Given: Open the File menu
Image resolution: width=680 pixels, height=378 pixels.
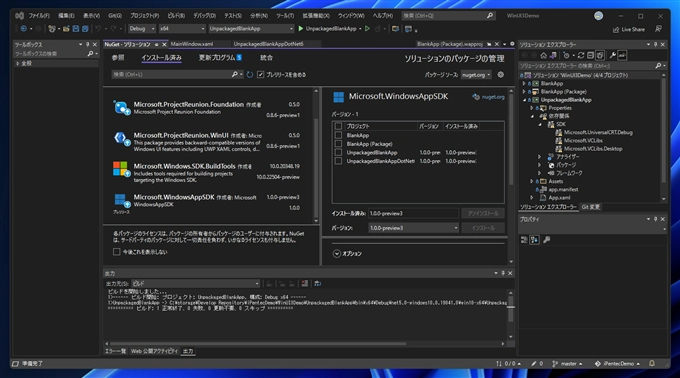Looking at the screenshot, I should coord(39,16).
